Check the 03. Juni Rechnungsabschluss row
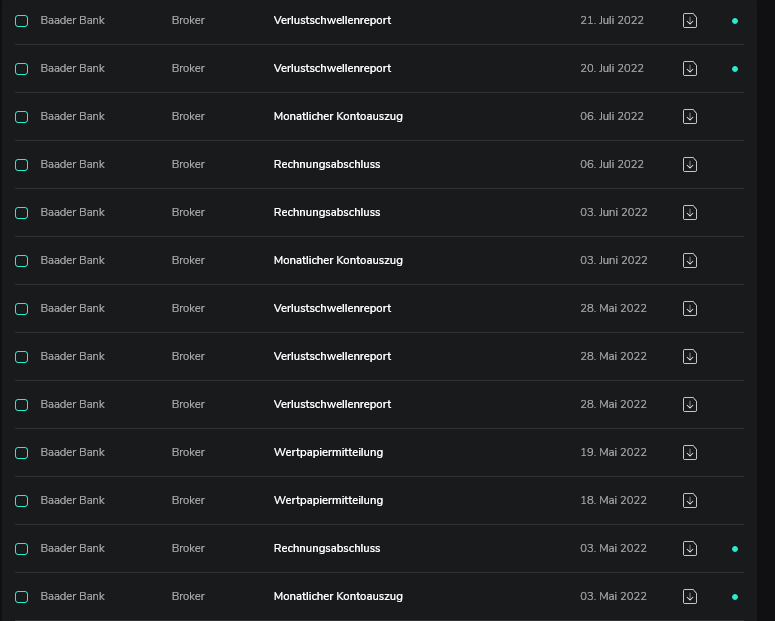Image resolution: width=775 pixels, height=621 pixels. (x=21, y=213)
